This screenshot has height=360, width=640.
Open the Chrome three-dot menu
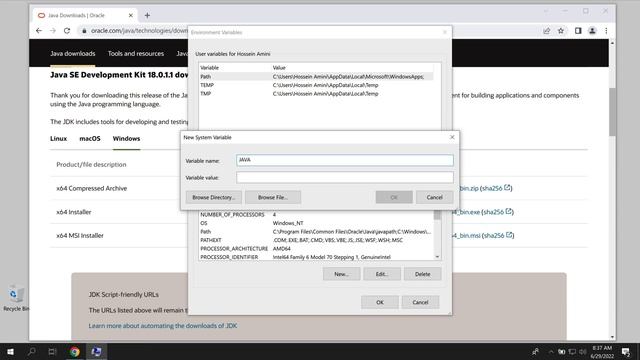click(x=606, y=31)
